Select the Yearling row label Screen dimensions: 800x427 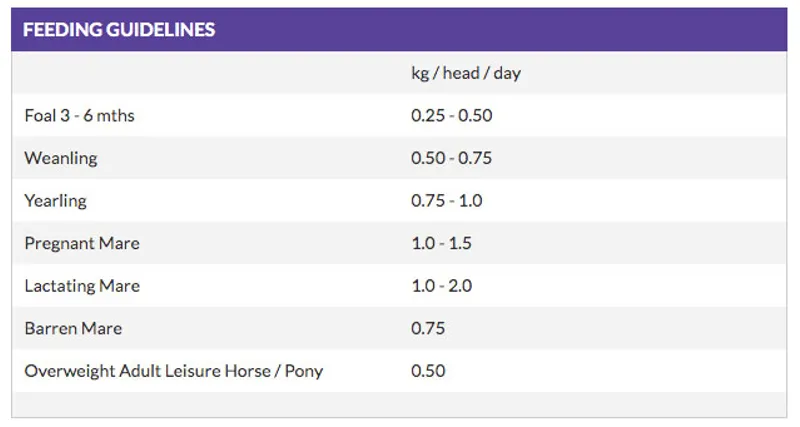tap(56, 201)
